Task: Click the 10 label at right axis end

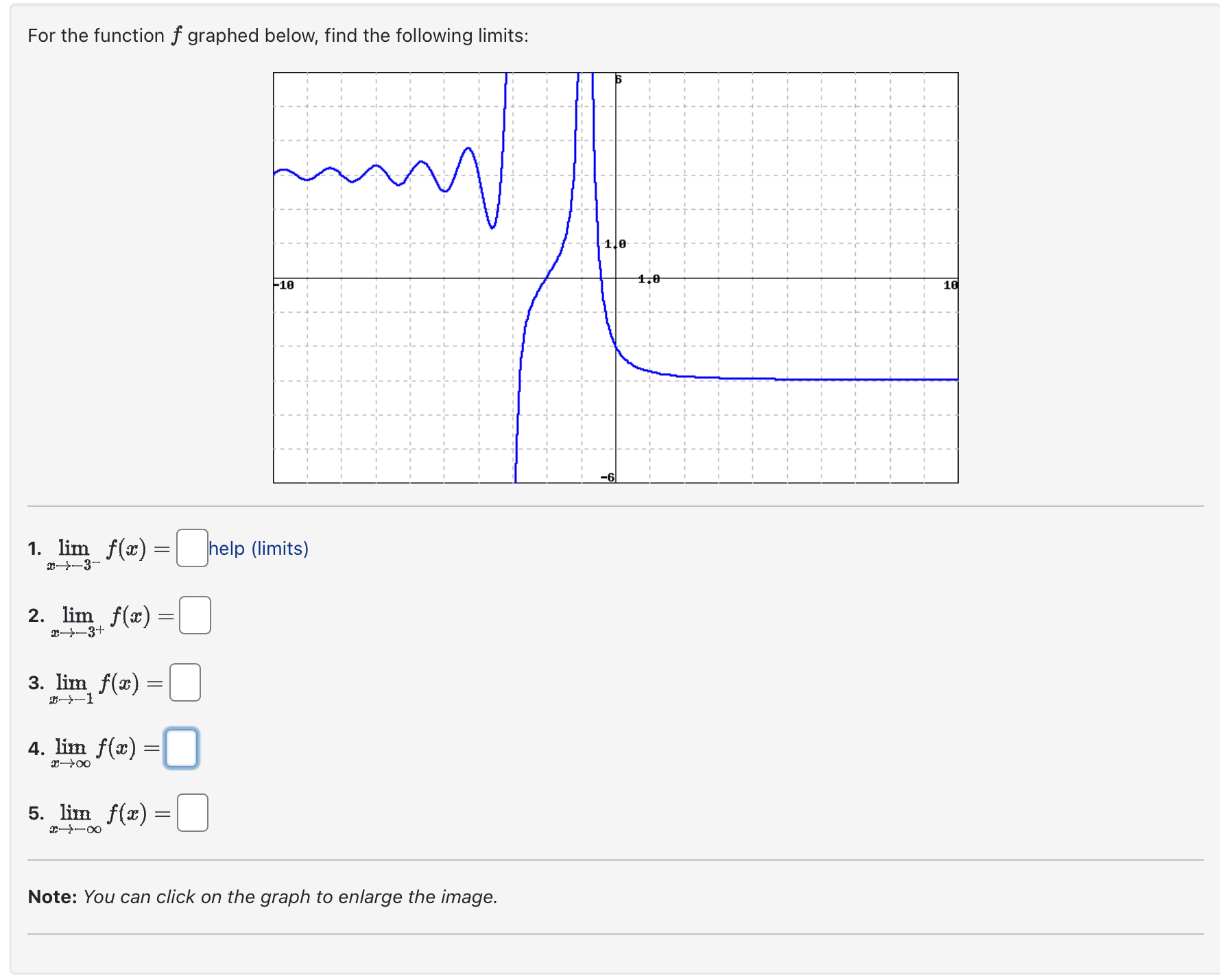Action: coord(950,285)
